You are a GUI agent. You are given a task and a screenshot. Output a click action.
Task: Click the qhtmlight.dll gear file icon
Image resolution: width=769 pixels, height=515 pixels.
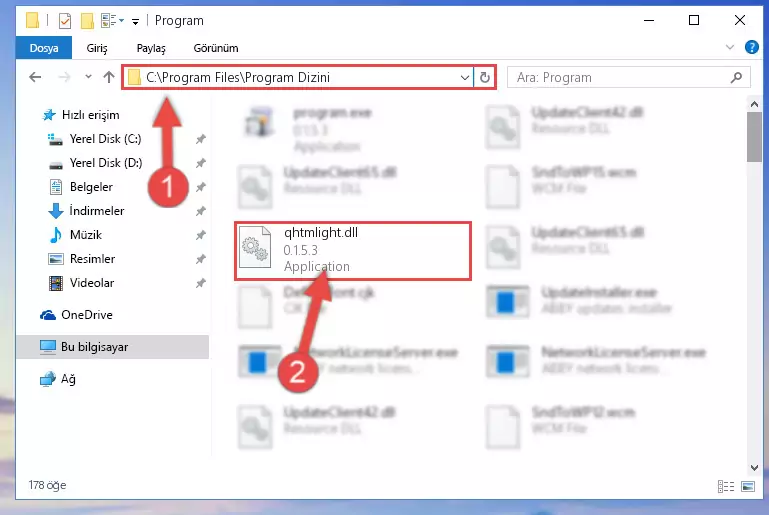coord(255,247)
